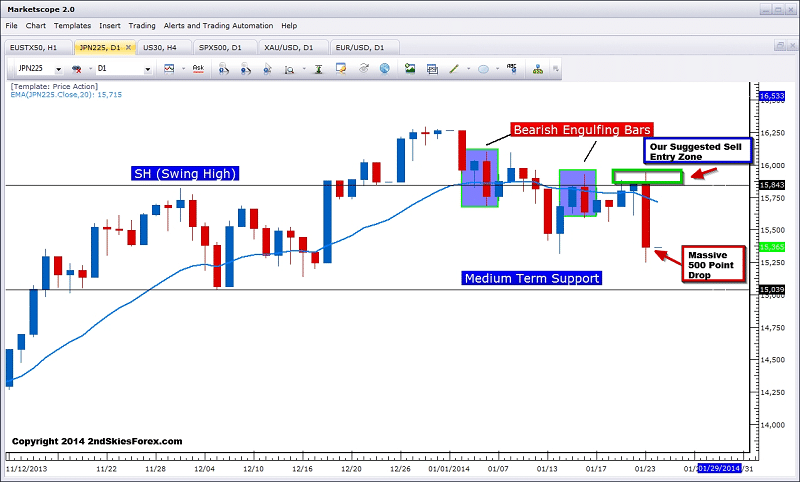Screen dimensions: 800x482
Task: Click the remove instrument icon with red X
Action: click(77, 69)
